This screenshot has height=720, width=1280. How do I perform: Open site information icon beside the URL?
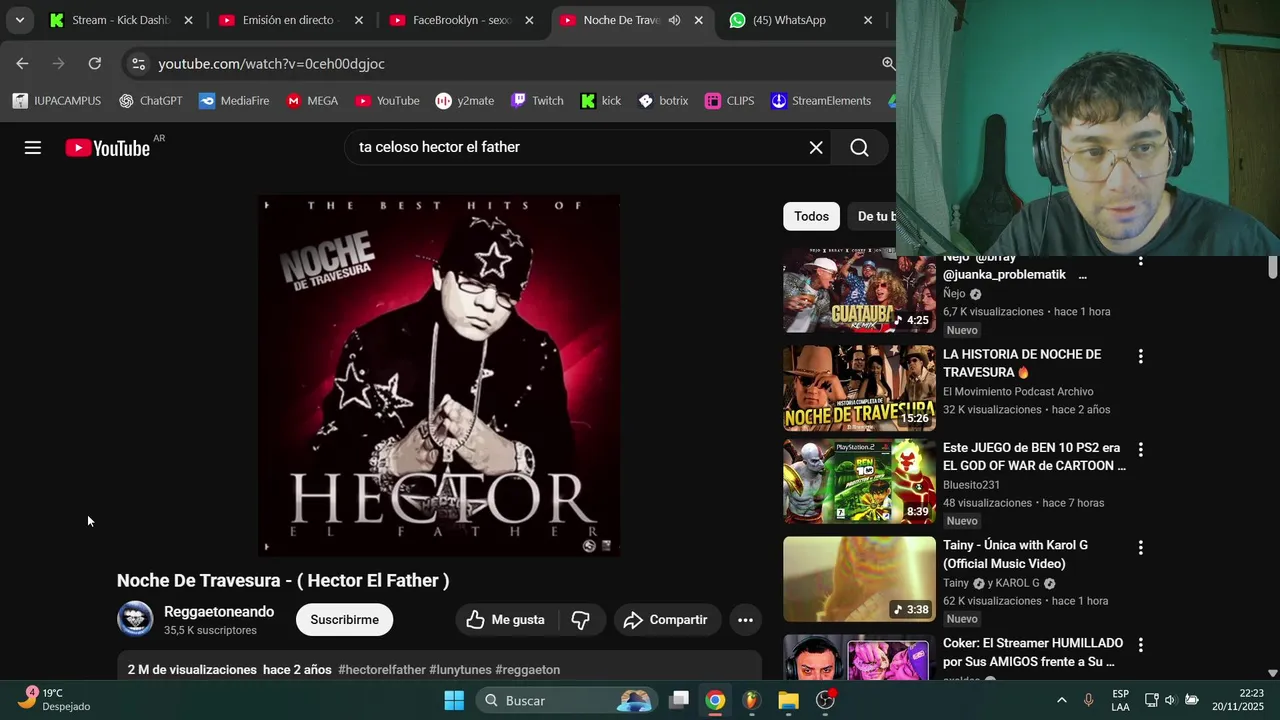(x=137, y=63)
